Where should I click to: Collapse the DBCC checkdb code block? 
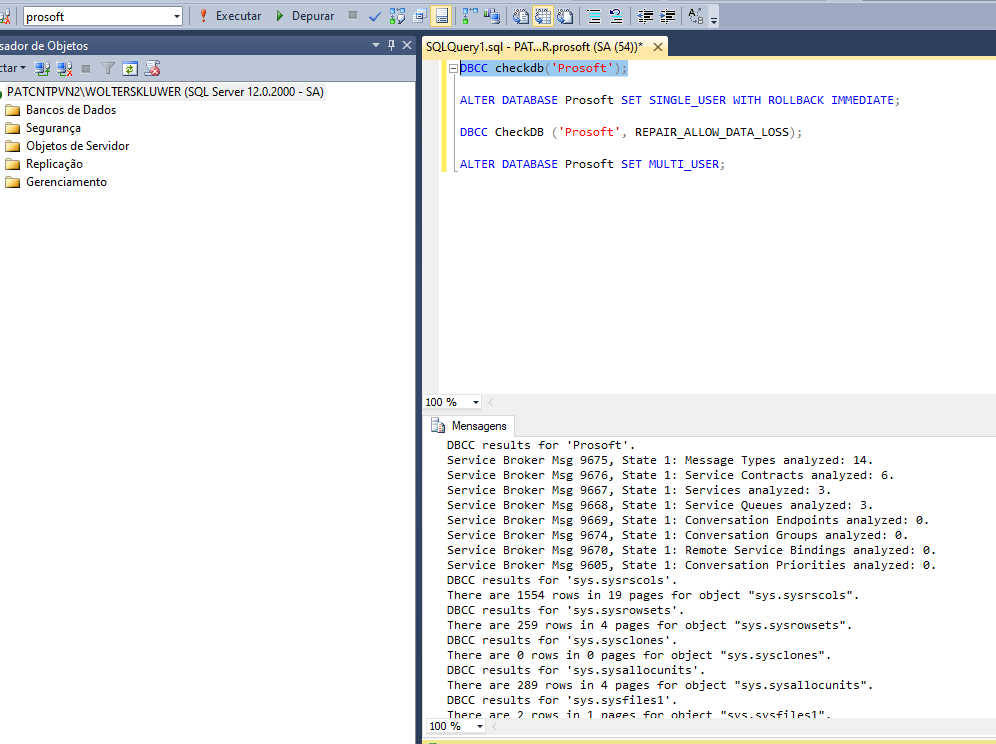tap(453, 68)
